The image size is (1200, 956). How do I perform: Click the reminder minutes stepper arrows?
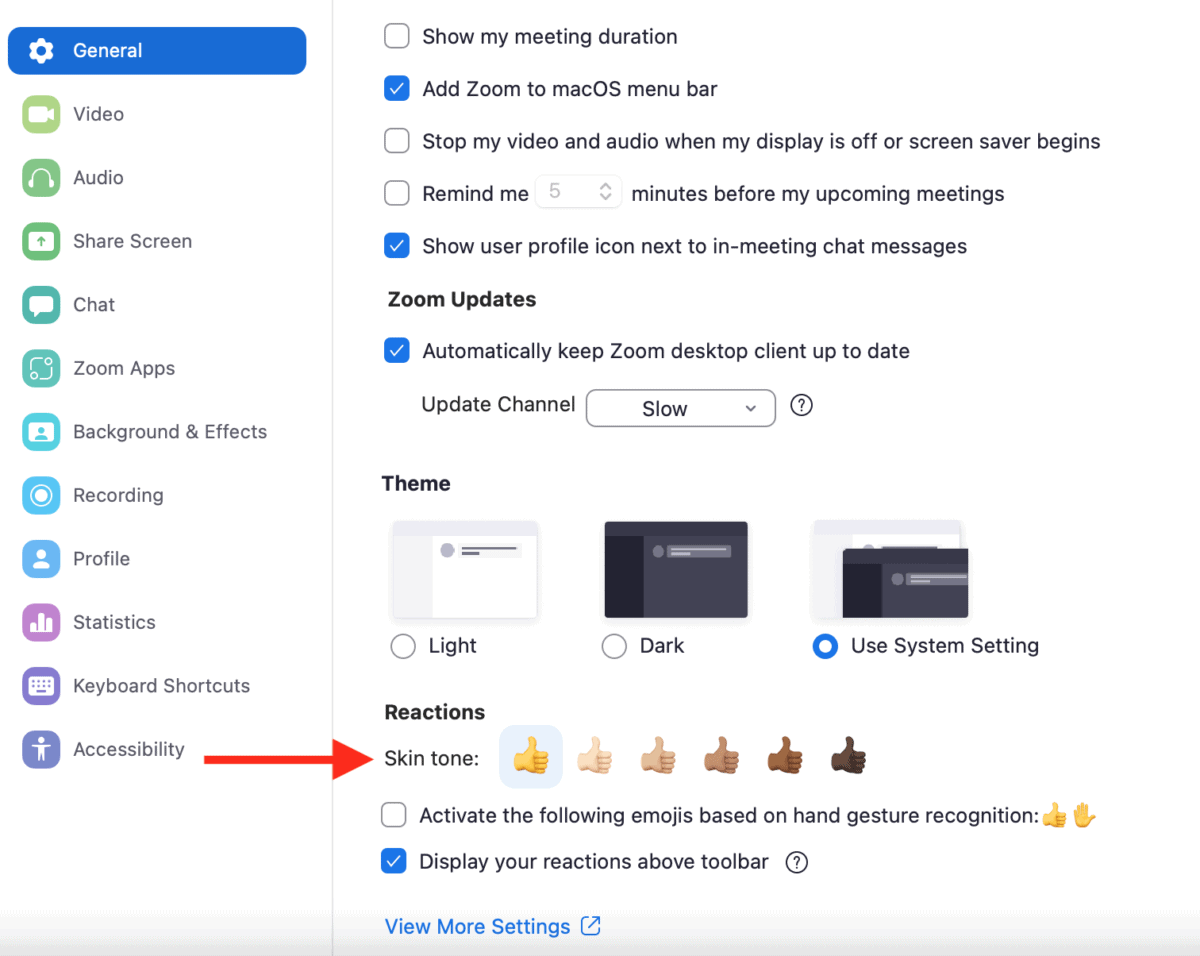tap(605, 192)
